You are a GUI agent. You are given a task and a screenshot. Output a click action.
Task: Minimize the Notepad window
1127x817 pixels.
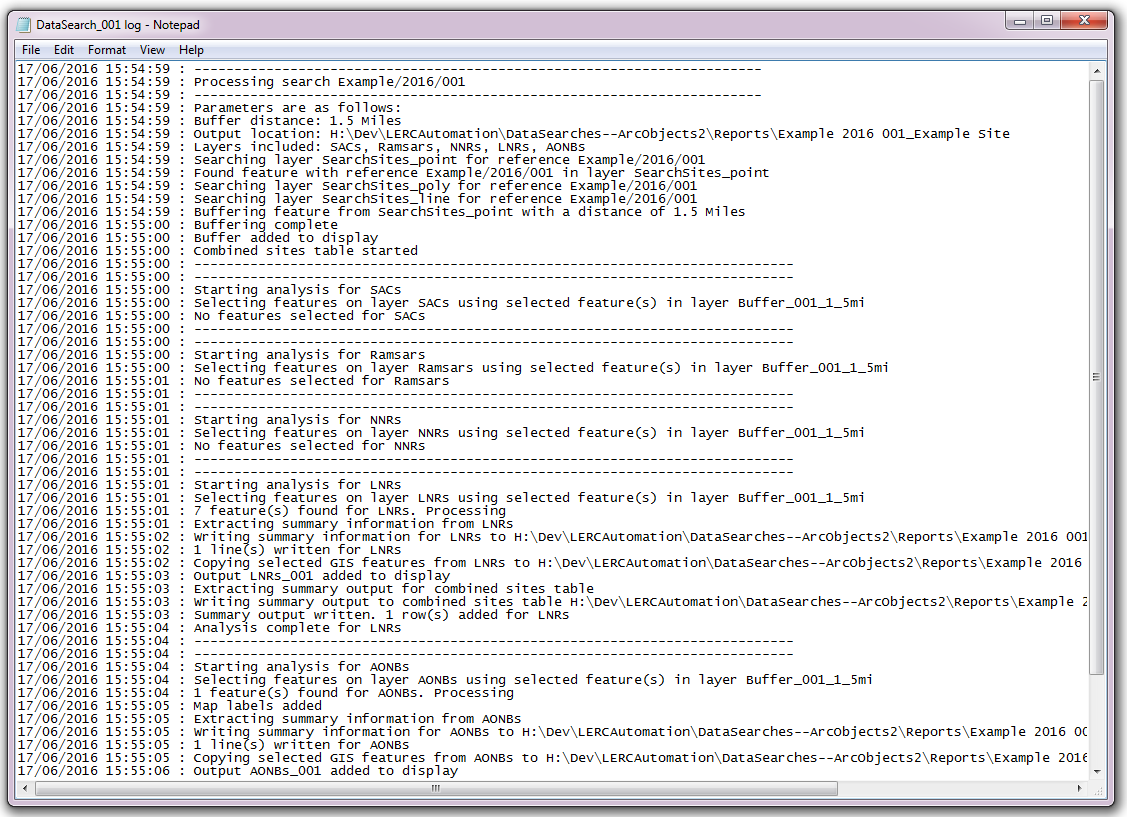click(1019, 21)
